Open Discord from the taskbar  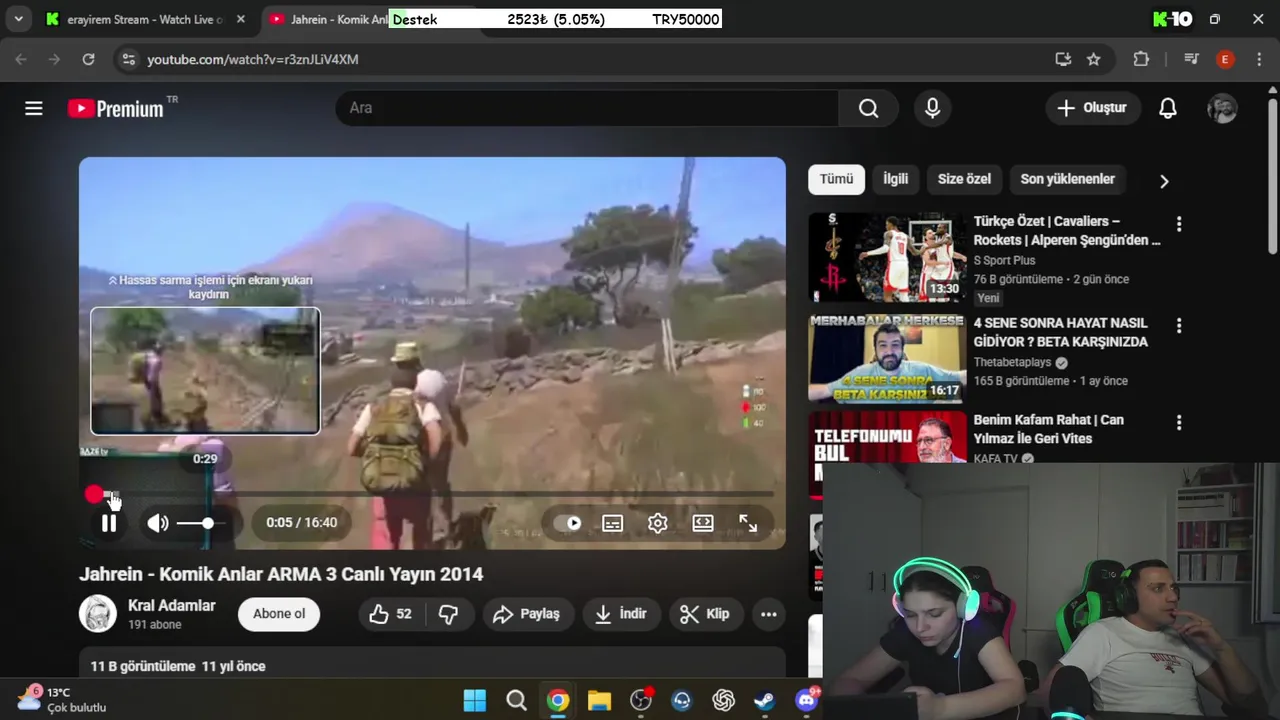point(806,700)
